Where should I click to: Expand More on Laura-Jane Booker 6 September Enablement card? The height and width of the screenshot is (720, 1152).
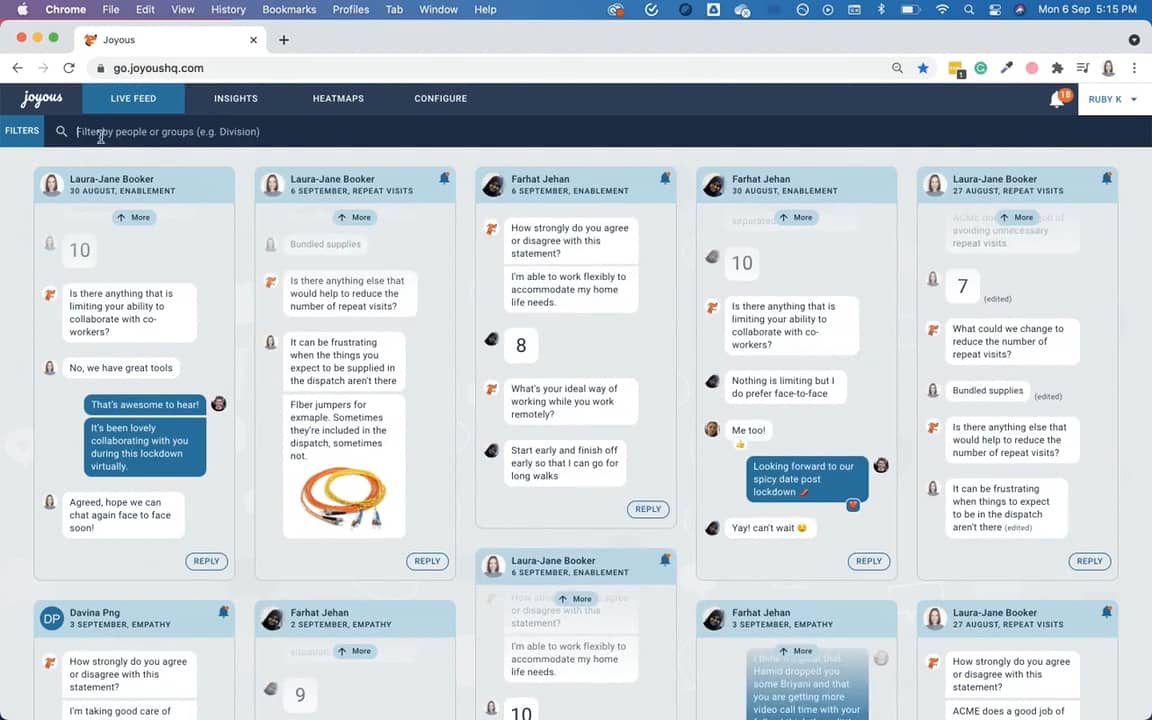click(x=575, y=599)
